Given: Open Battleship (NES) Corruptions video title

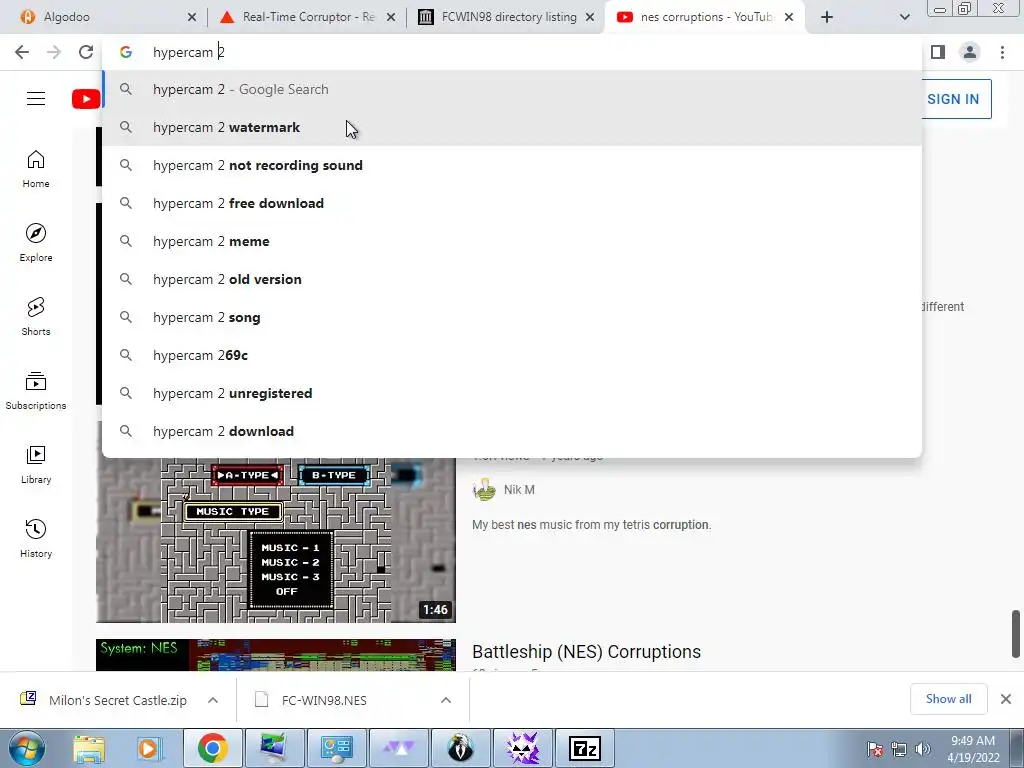Looking at the screenshot, I should pos(586,652).
